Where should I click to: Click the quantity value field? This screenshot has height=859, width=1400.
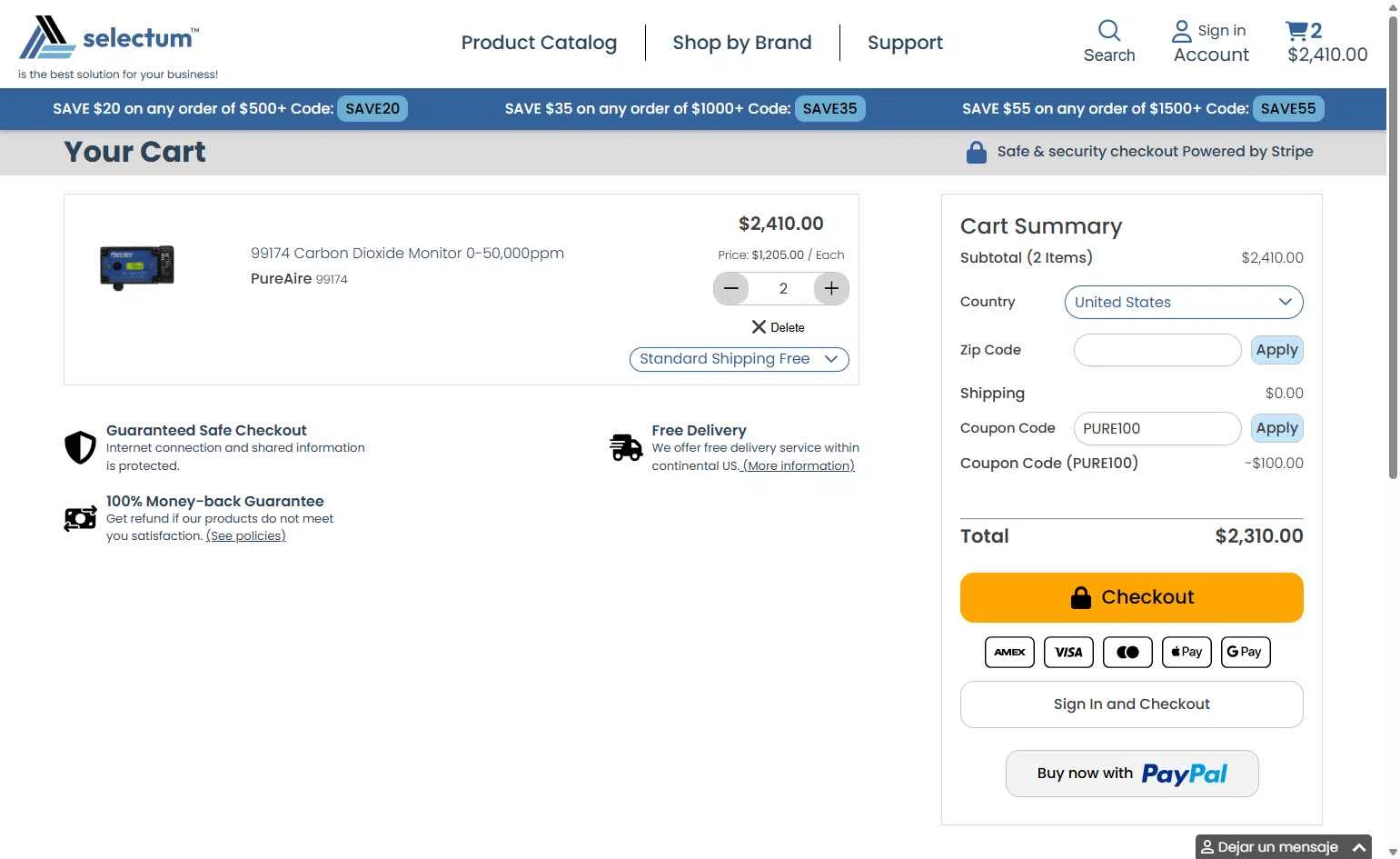coord(782,288)
